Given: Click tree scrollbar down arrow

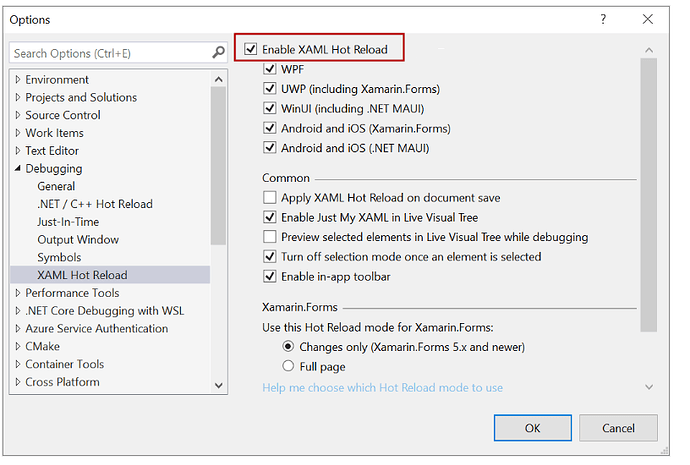Looking at the screenshot, I should 218,385.
